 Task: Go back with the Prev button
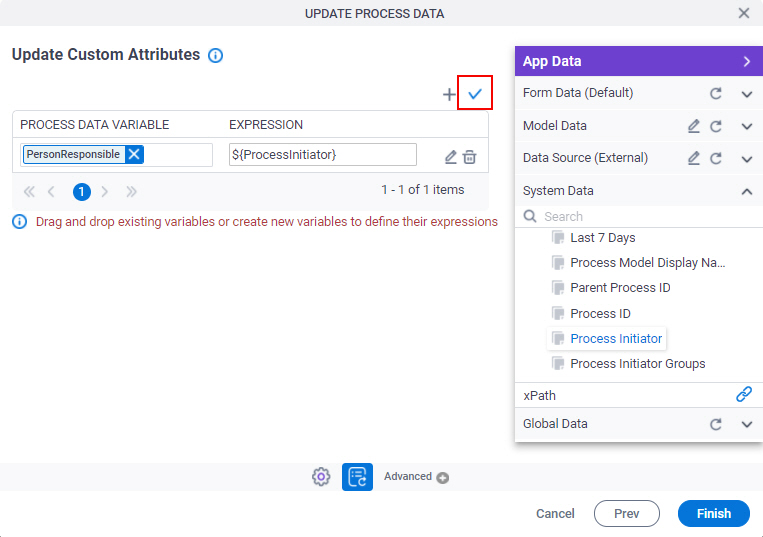point(627,513)
